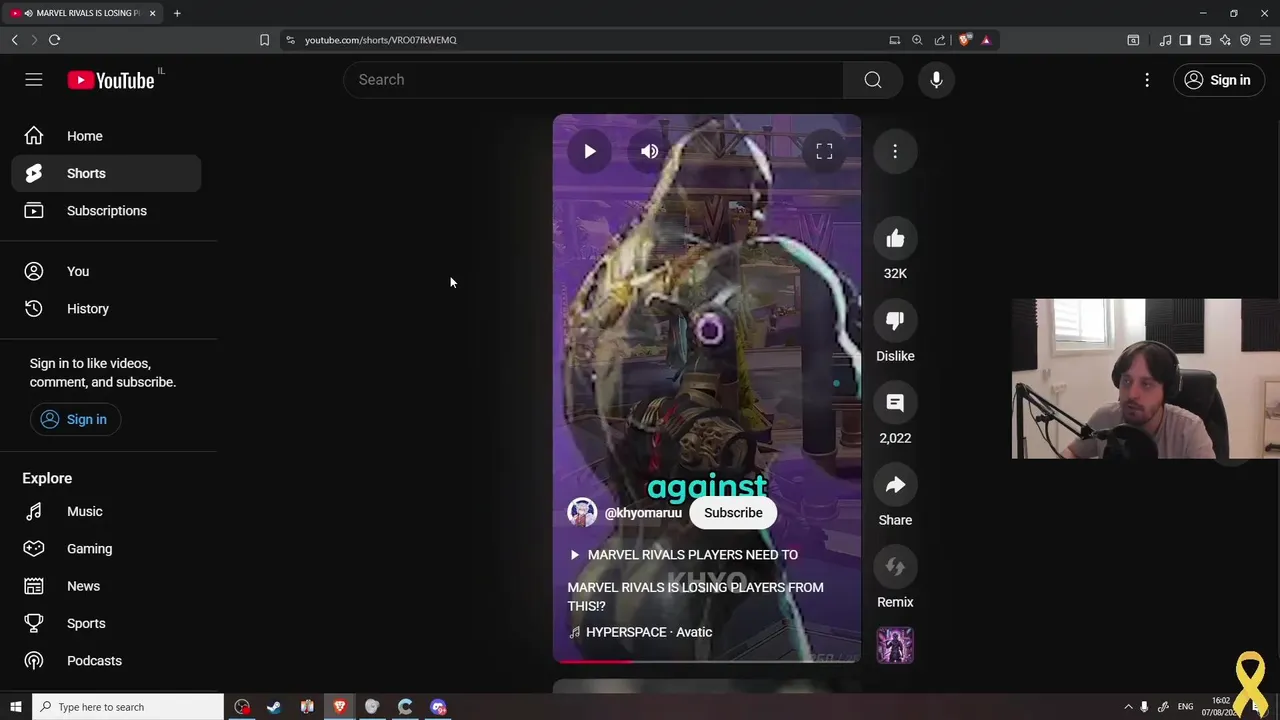Screen dimensions: 1280x720
Task: Open the @khyomaruu channel avatar
Action: [582, 513]
